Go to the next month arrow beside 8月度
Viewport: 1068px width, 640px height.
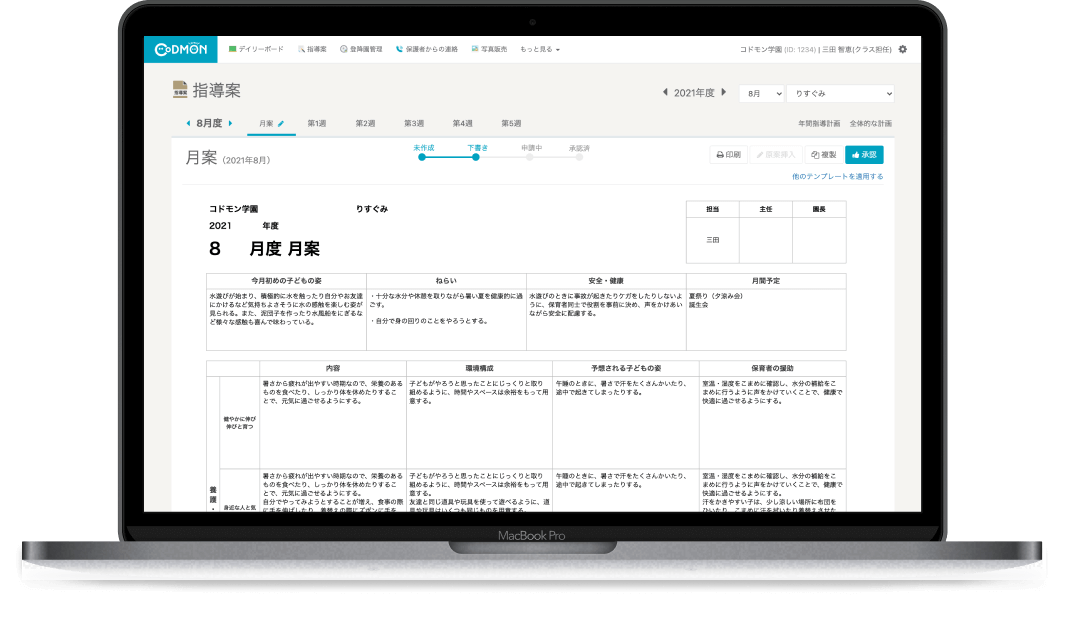231,123
